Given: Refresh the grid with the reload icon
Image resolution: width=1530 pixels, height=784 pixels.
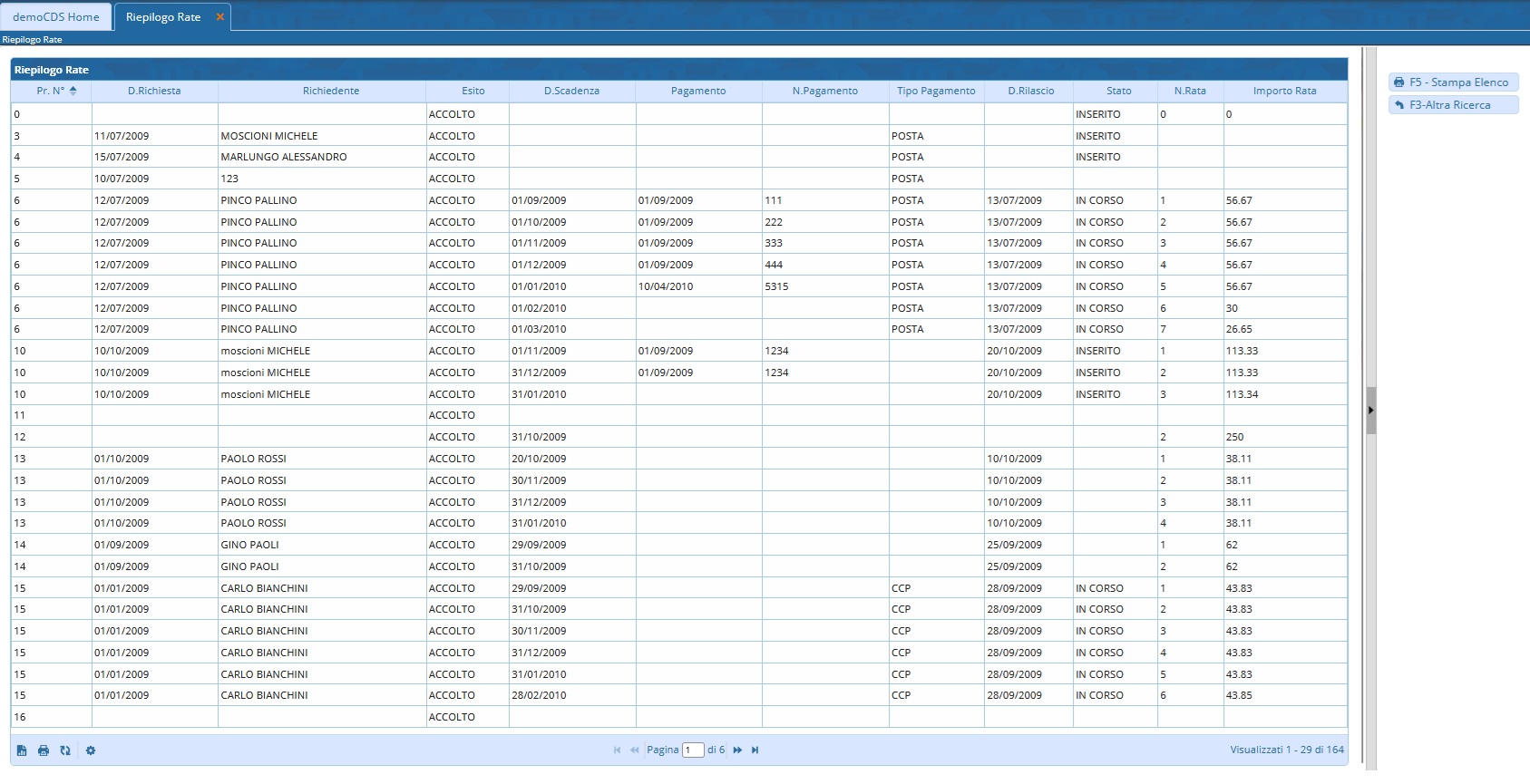Looking at the screenshot, I should [65, 750].
